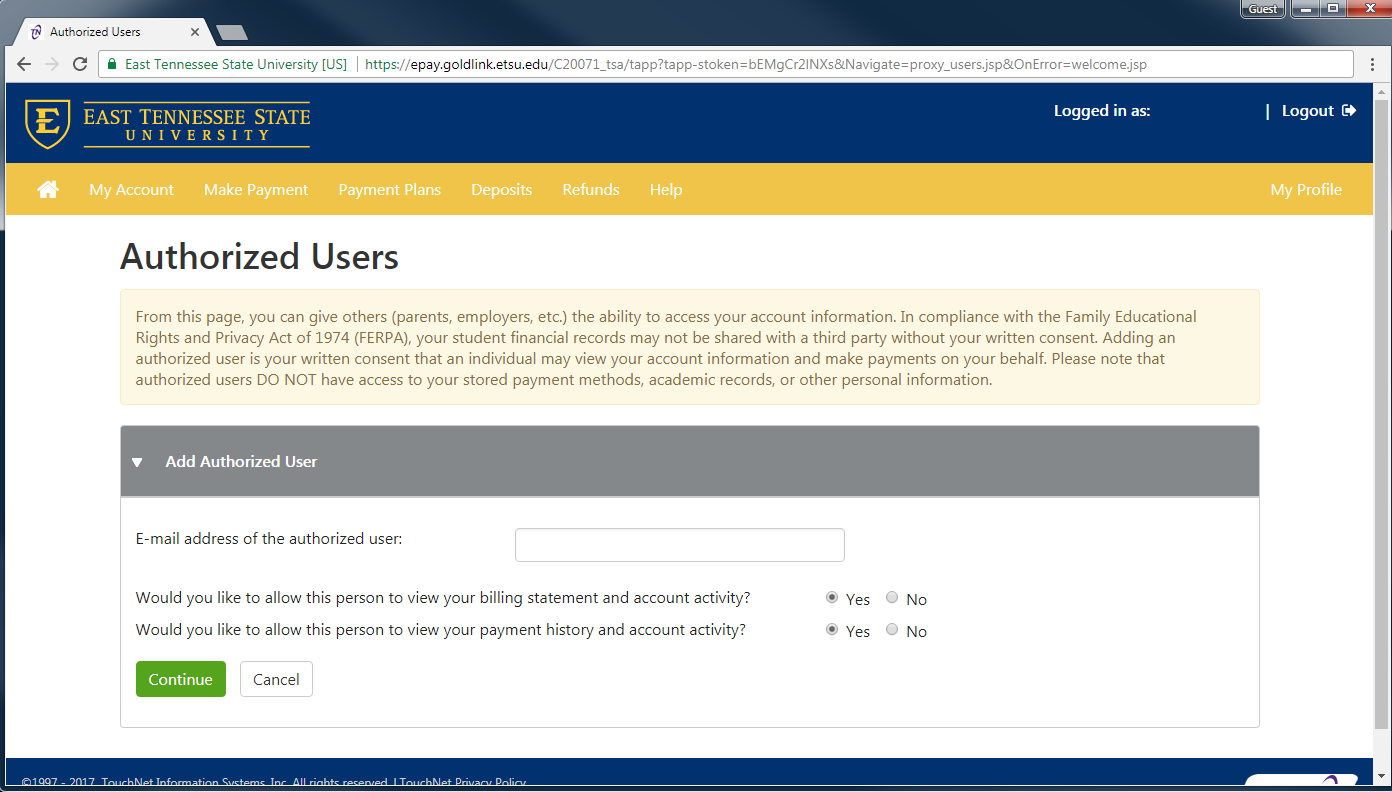
Task: Open the Payment Plans menu item
Action: 389,189
